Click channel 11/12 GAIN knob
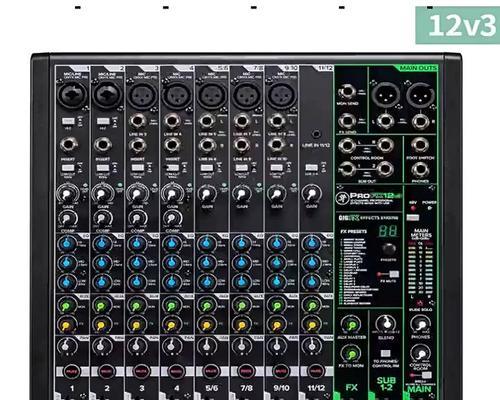This screenshot has height=400, width=500. coord(311,194)
